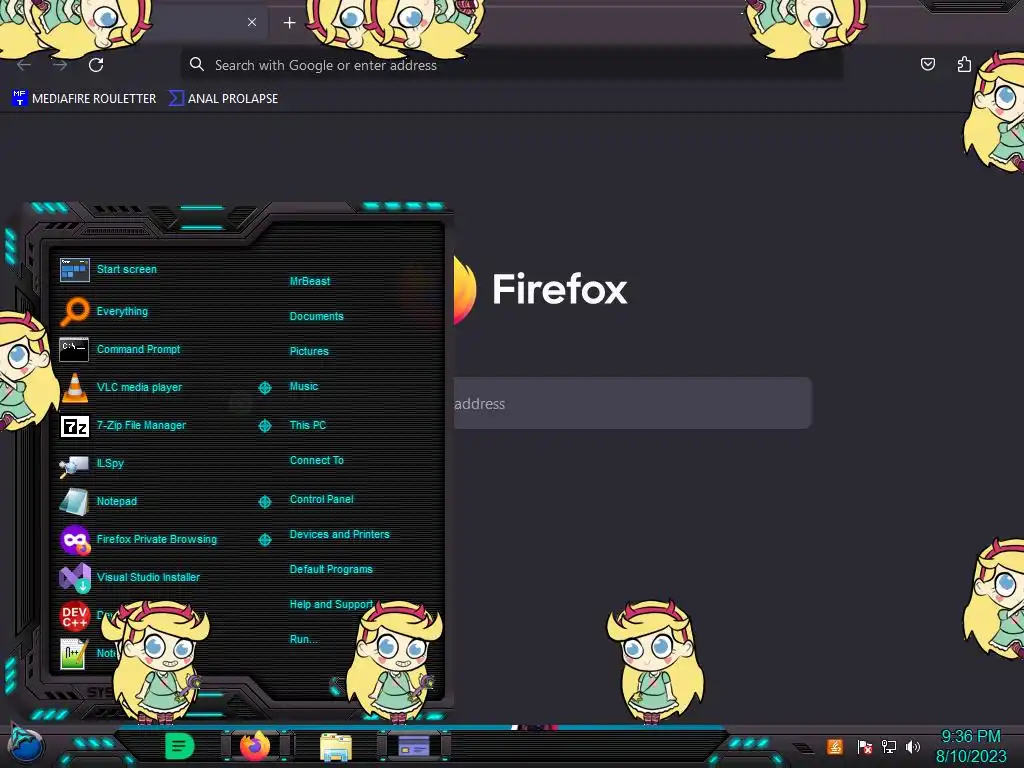1024x768 pixels.
Task: Click the power button in start menu
Action: [x=336, y=686]
